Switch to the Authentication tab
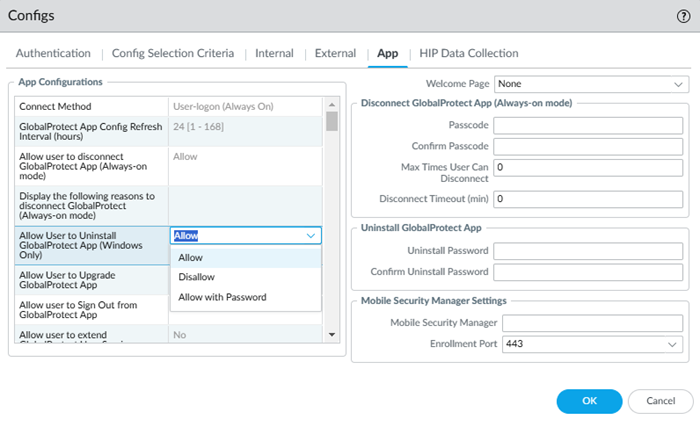700x427 pixels. [53, 53]
